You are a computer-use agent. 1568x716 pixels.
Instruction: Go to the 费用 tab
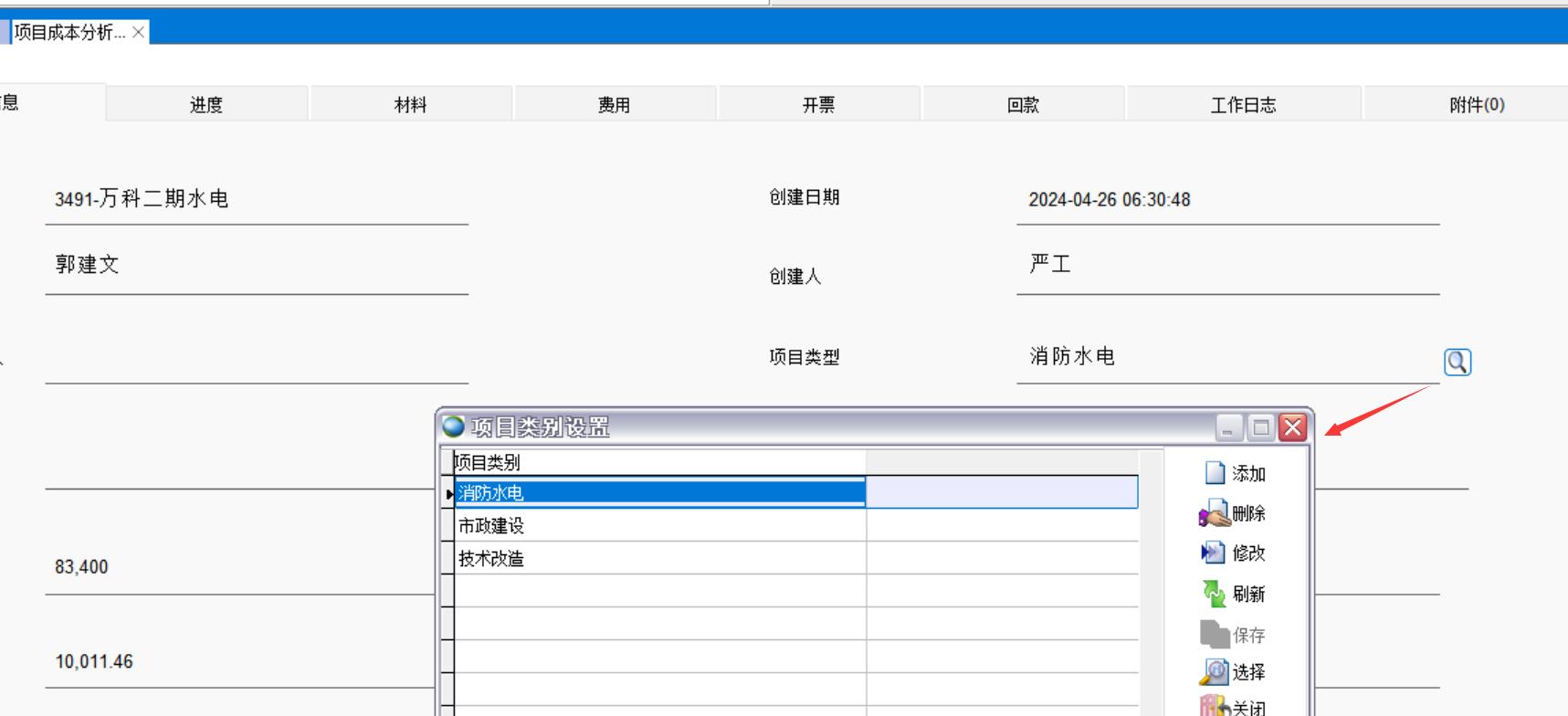[x=615, y=105]
